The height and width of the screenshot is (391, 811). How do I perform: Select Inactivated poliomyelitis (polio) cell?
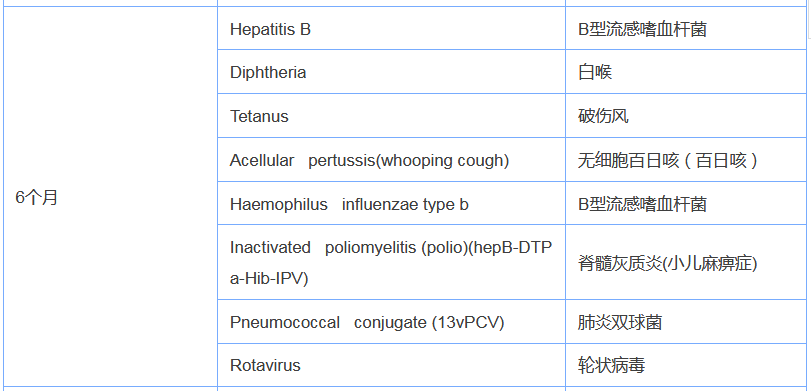pyautogui.click(x=392, y=262)
